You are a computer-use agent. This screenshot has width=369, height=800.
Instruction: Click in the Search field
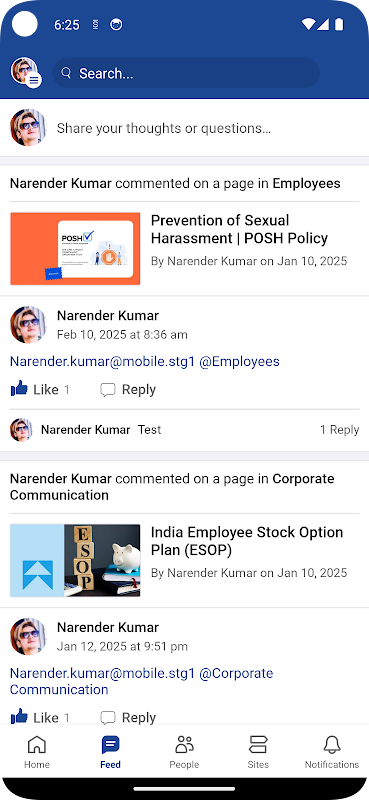coord(186,73)
